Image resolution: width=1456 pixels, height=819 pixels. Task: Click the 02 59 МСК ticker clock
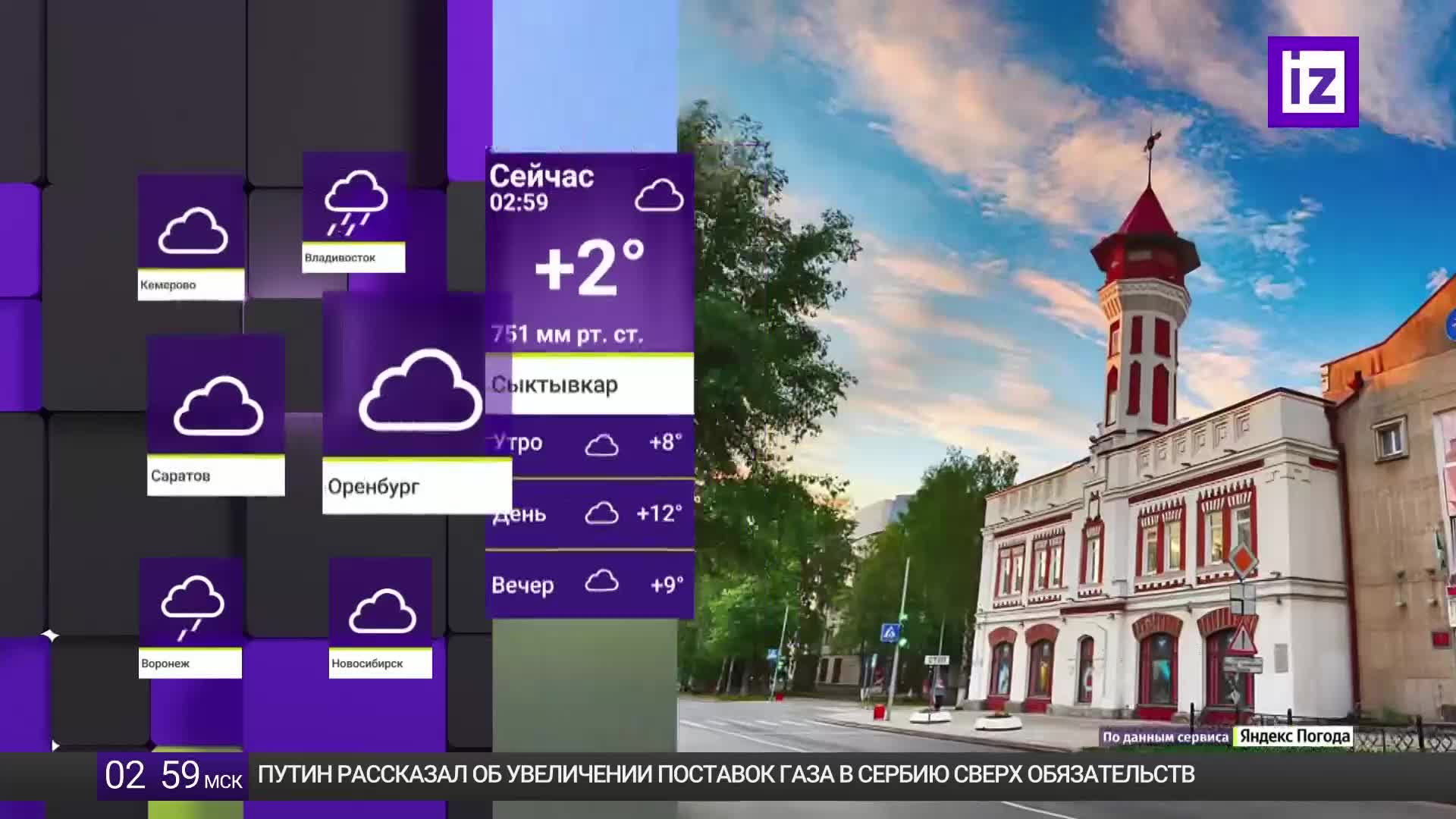(173, 776)
